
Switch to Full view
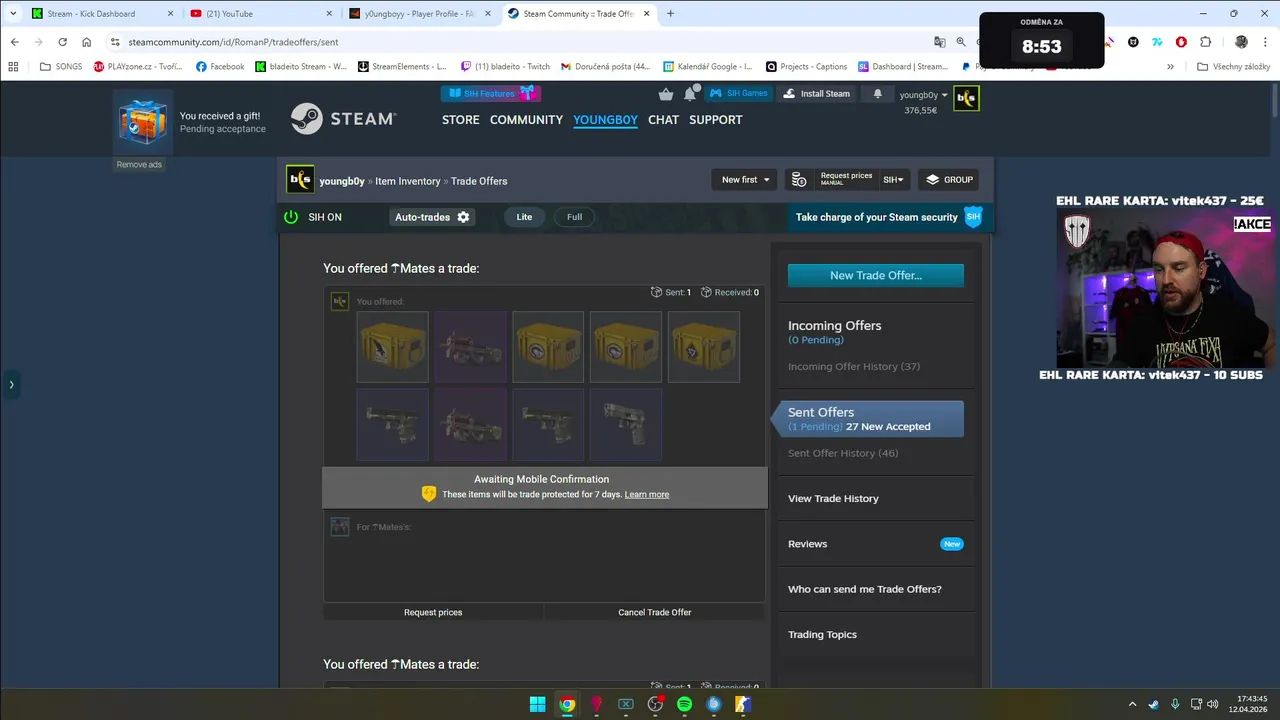point(574,217)
